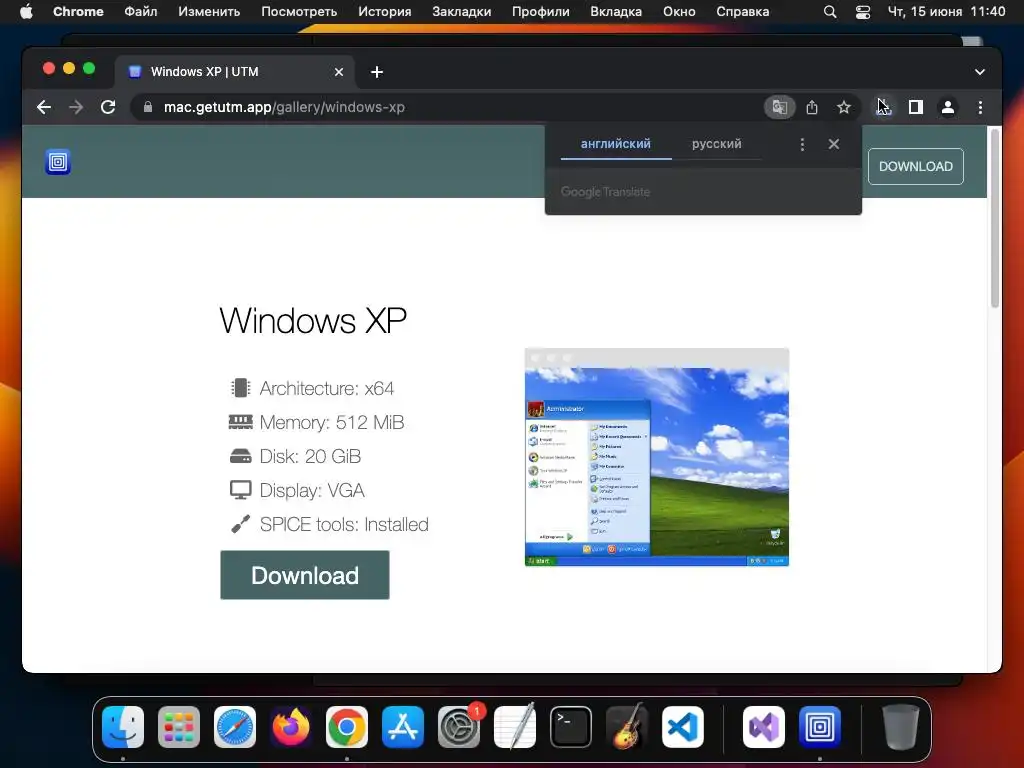Launch GarageBand from the Dock
This screenshot has width=1024, height=768.
click(x=627, y=727)
